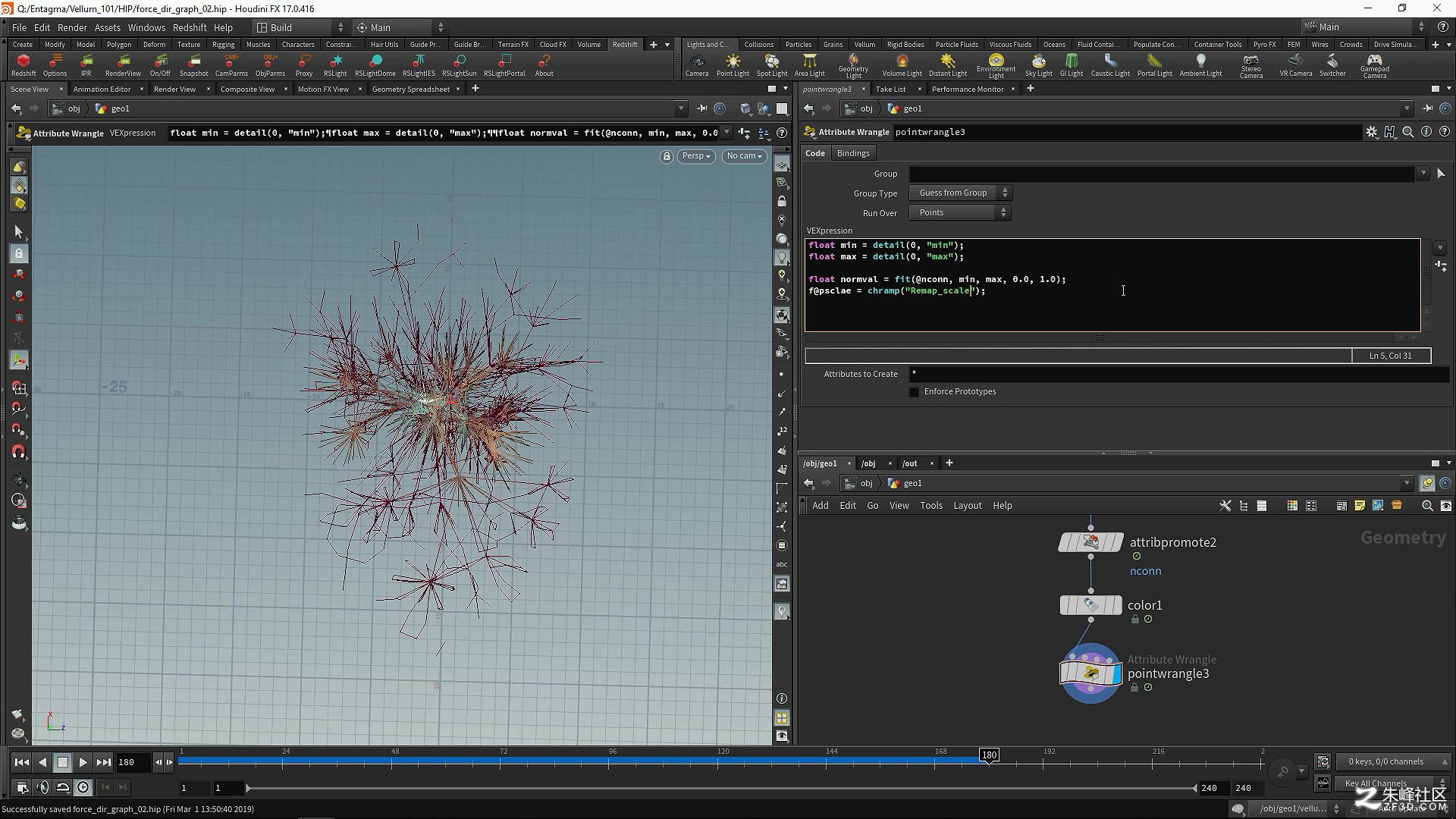The image size is (1456, 819).
Task: Click the group selection arrow button
Action: pyautogui.click(x=1441, y=174)
